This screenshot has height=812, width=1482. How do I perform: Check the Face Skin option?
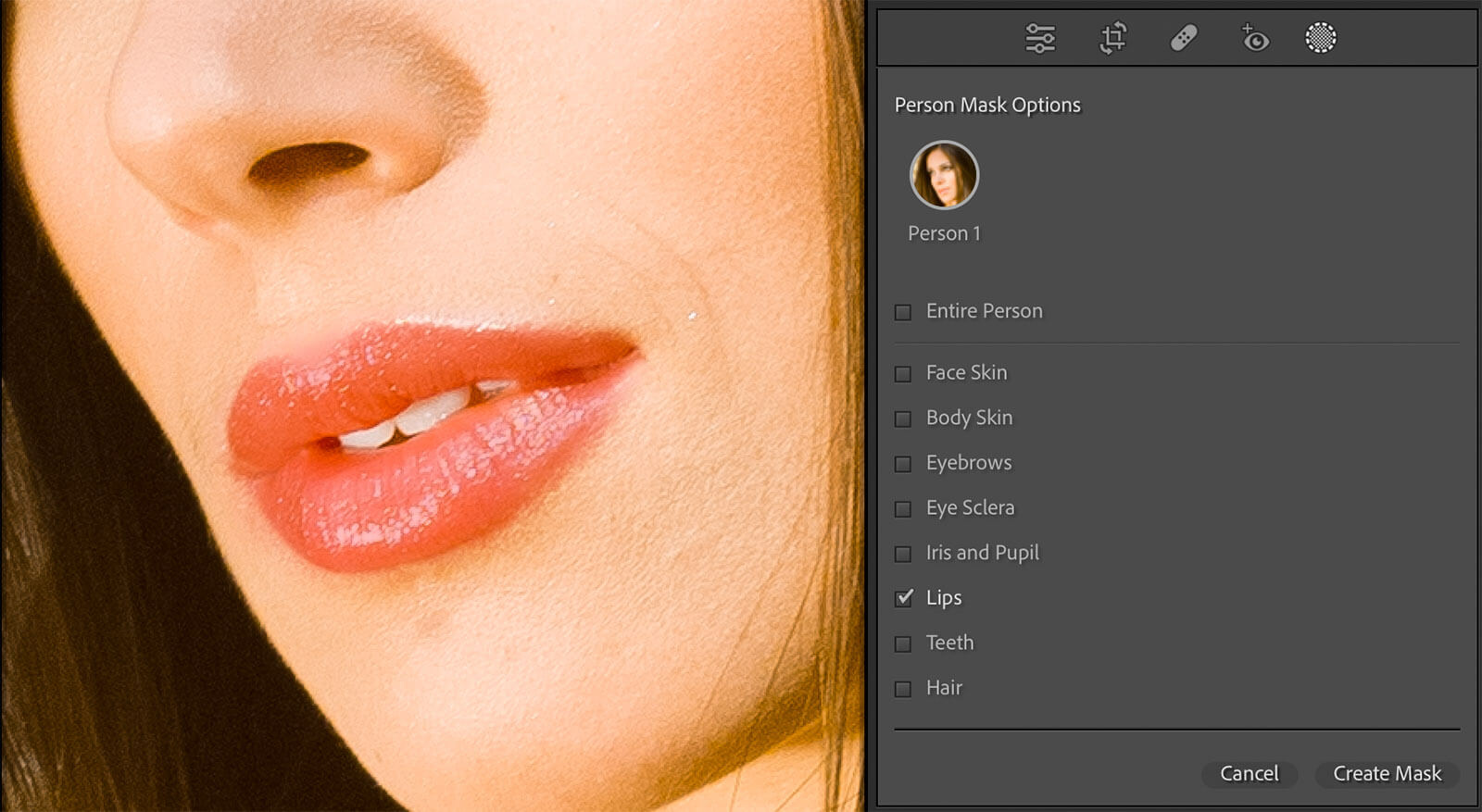[x=903, y=374]
